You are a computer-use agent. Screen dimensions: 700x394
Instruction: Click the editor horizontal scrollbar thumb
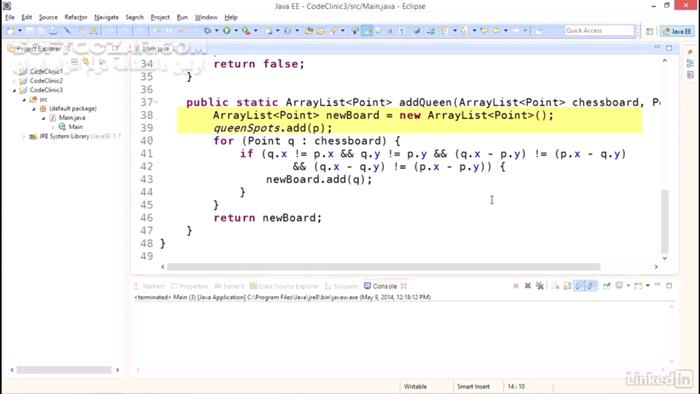click(x=383, y=267)
